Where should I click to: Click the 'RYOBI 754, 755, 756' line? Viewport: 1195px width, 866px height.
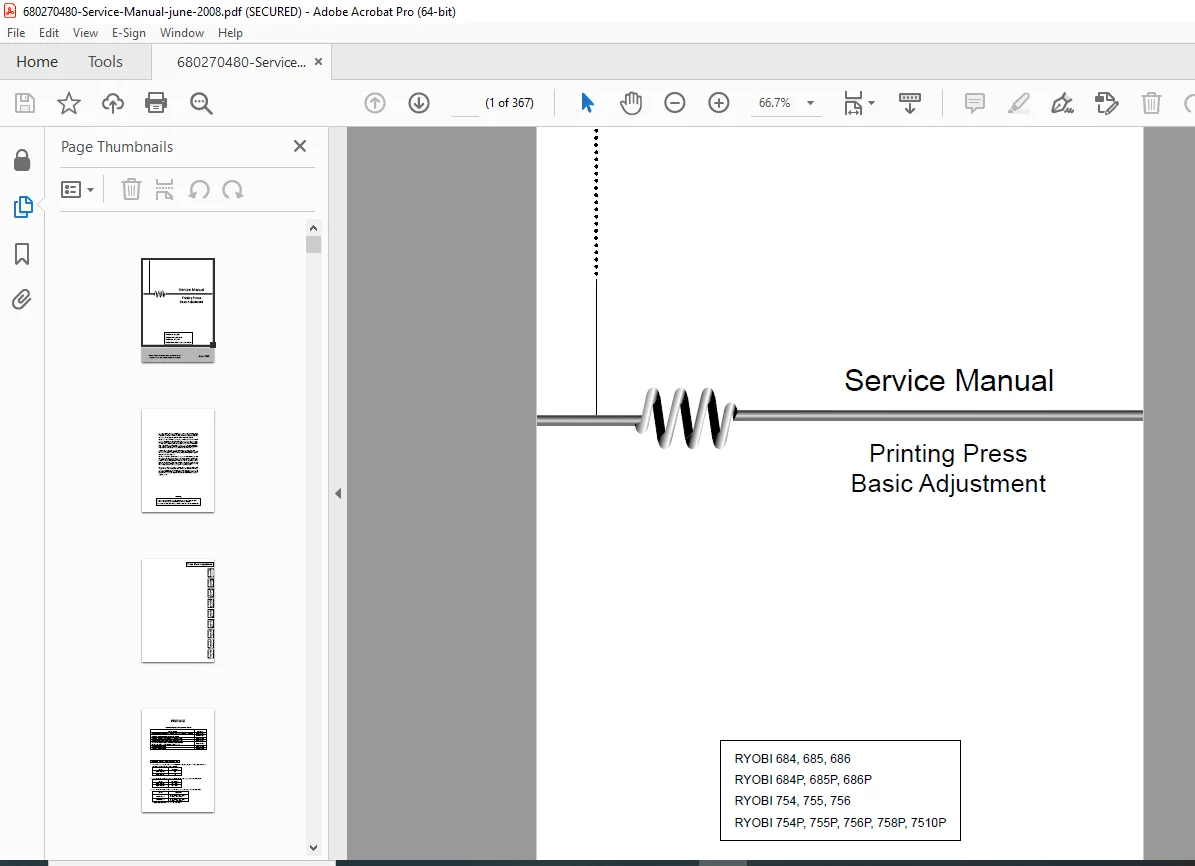(793, 800)
